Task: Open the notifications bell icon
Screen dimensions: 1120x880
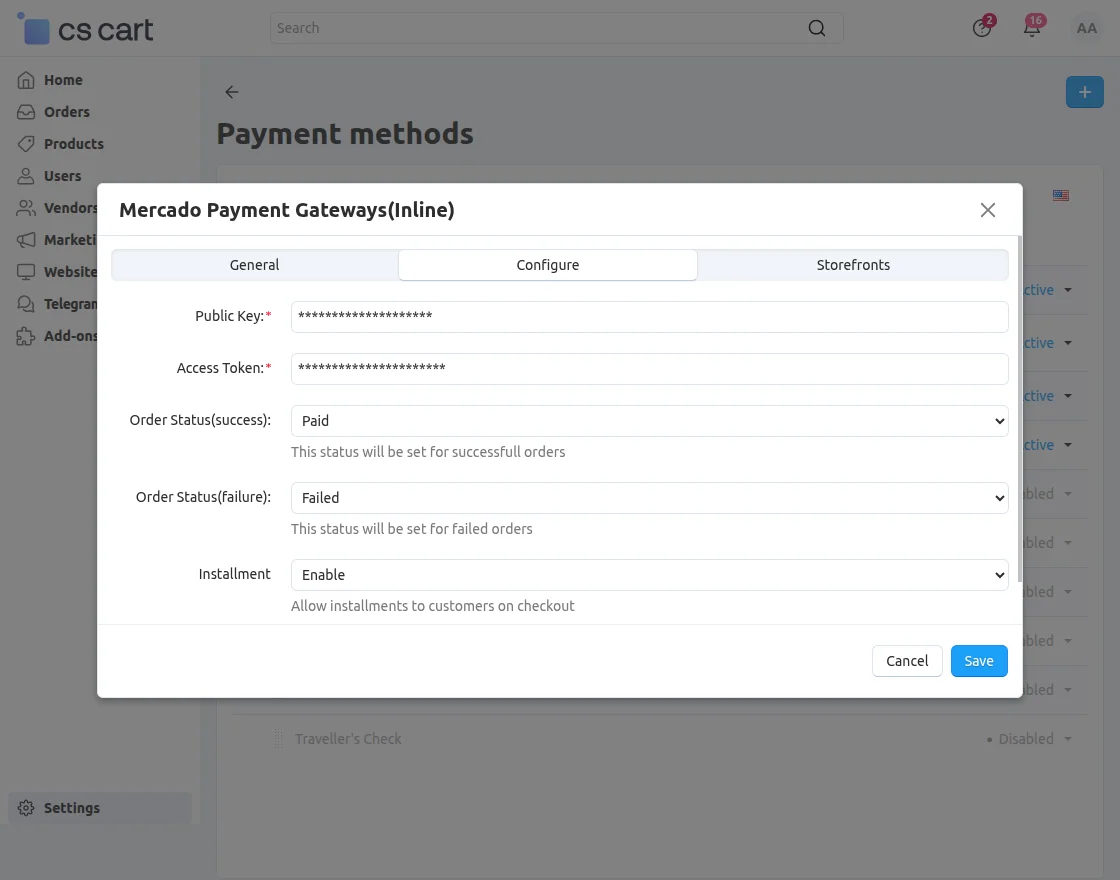Action: [1032, 28]
